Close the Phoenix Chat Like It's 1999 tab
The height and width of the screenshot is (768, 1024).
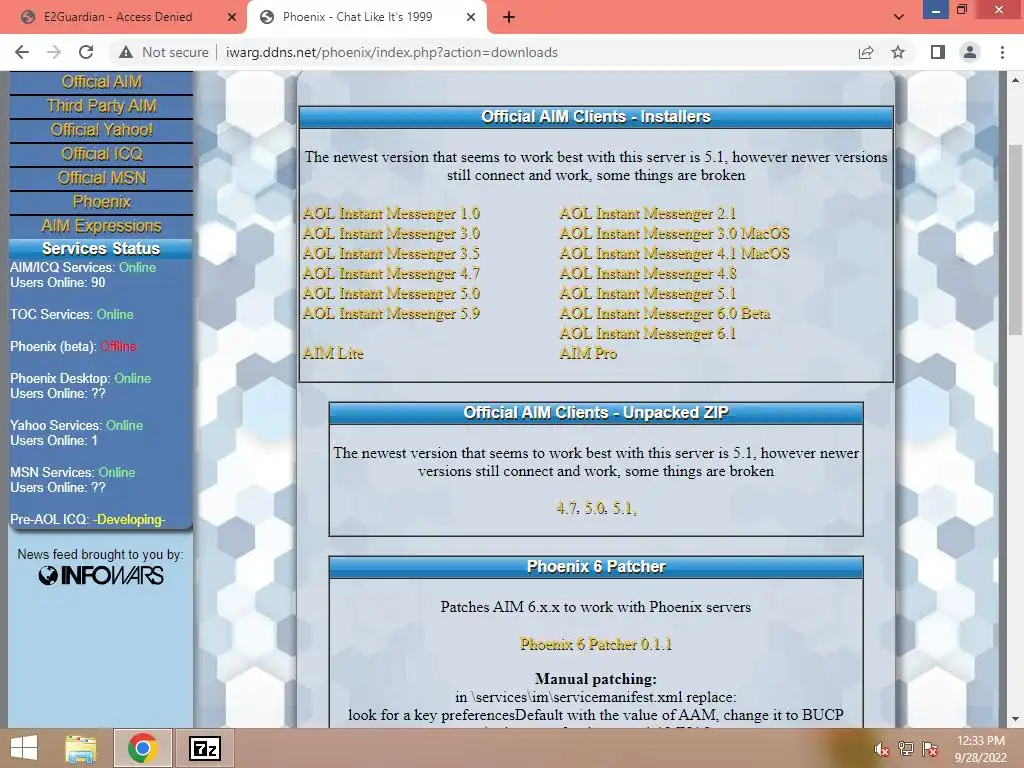[471, 17]
